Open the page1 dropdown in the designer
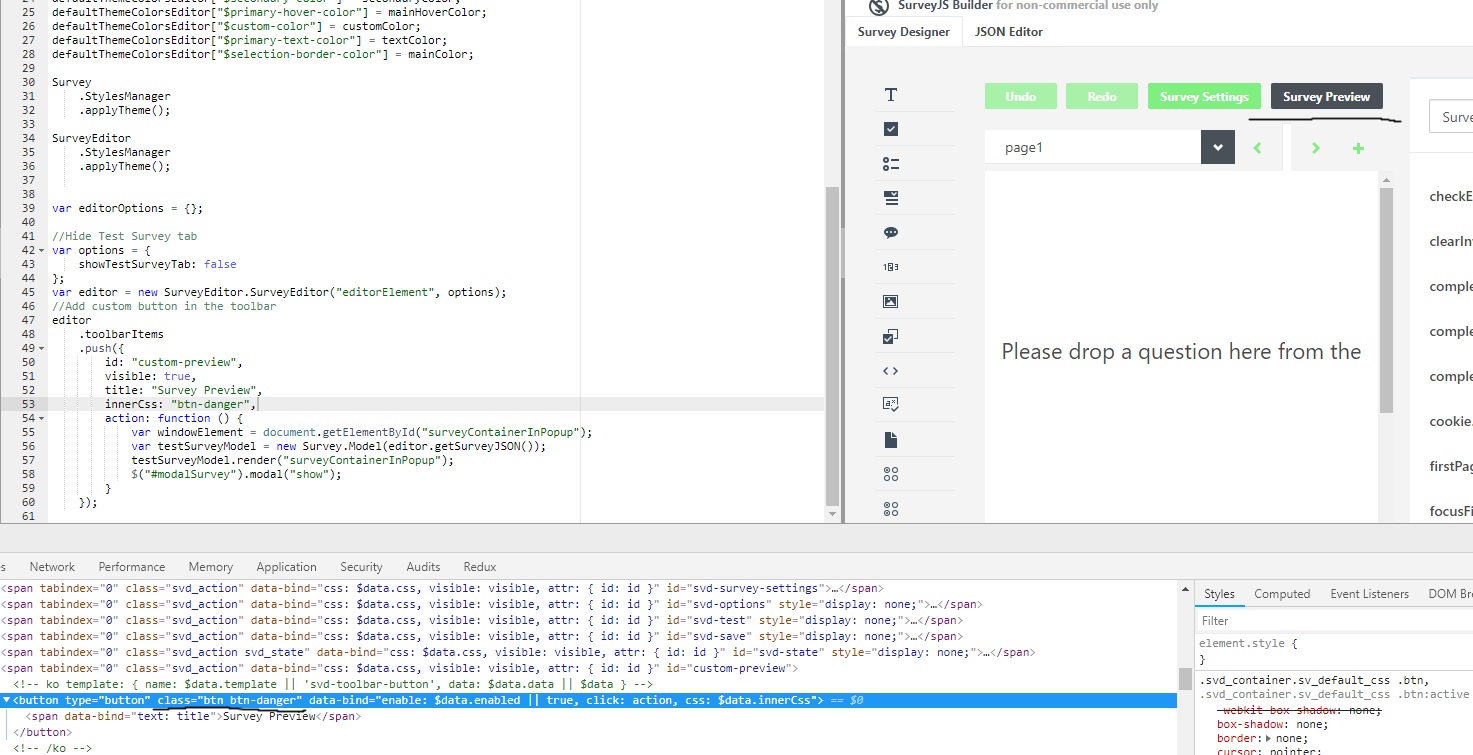The width and height of the screenshot is (1473, 755). tap(1217, 146)
